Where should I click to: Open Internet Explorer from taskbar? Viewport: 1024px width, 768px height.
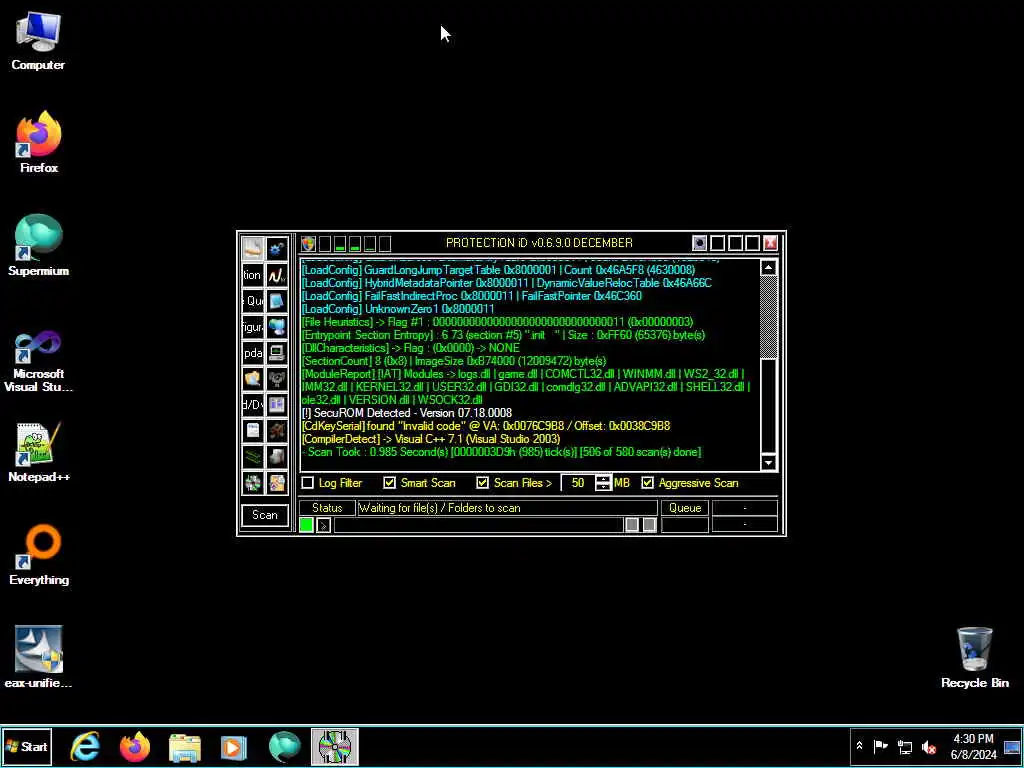pos(85,746)
